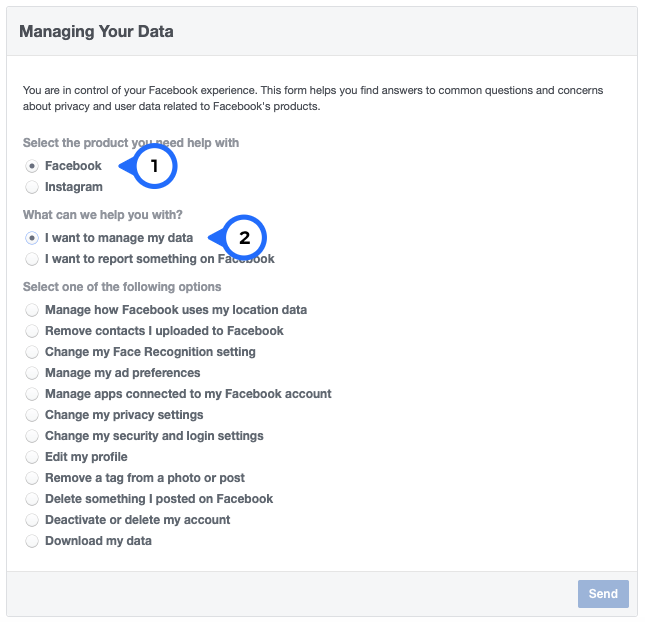Pick 'Remove contacts I uploaded to Facebook'
Viewport: 645px width, 622px height.
(x=33, y=331)
